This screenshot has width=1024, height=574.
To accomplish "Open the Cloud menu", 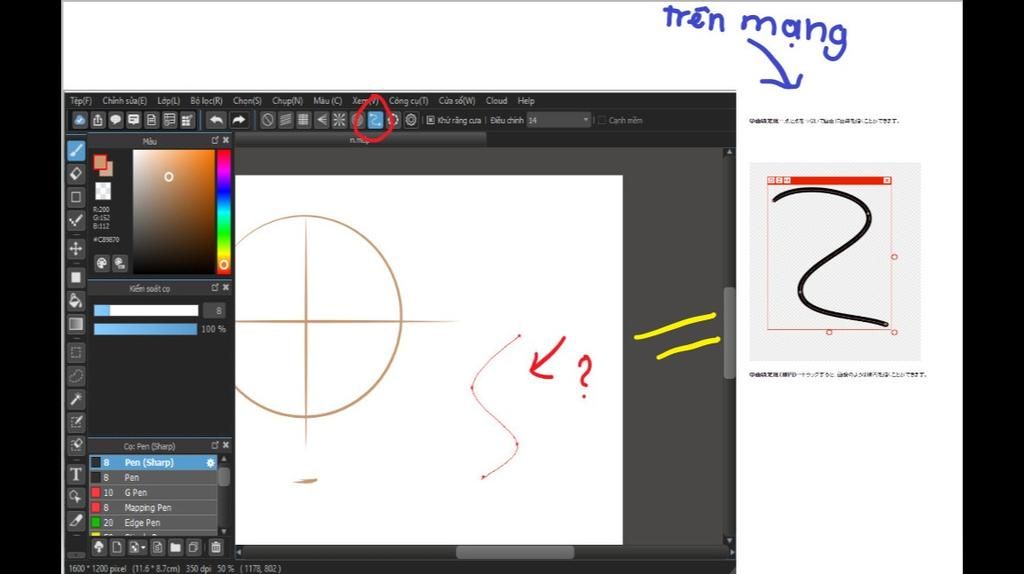I will pyautogui.click(x=496, y=101).
